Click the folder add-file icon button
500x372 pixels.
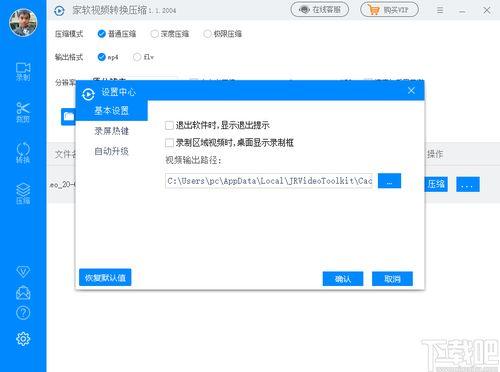tap(69, 116)
